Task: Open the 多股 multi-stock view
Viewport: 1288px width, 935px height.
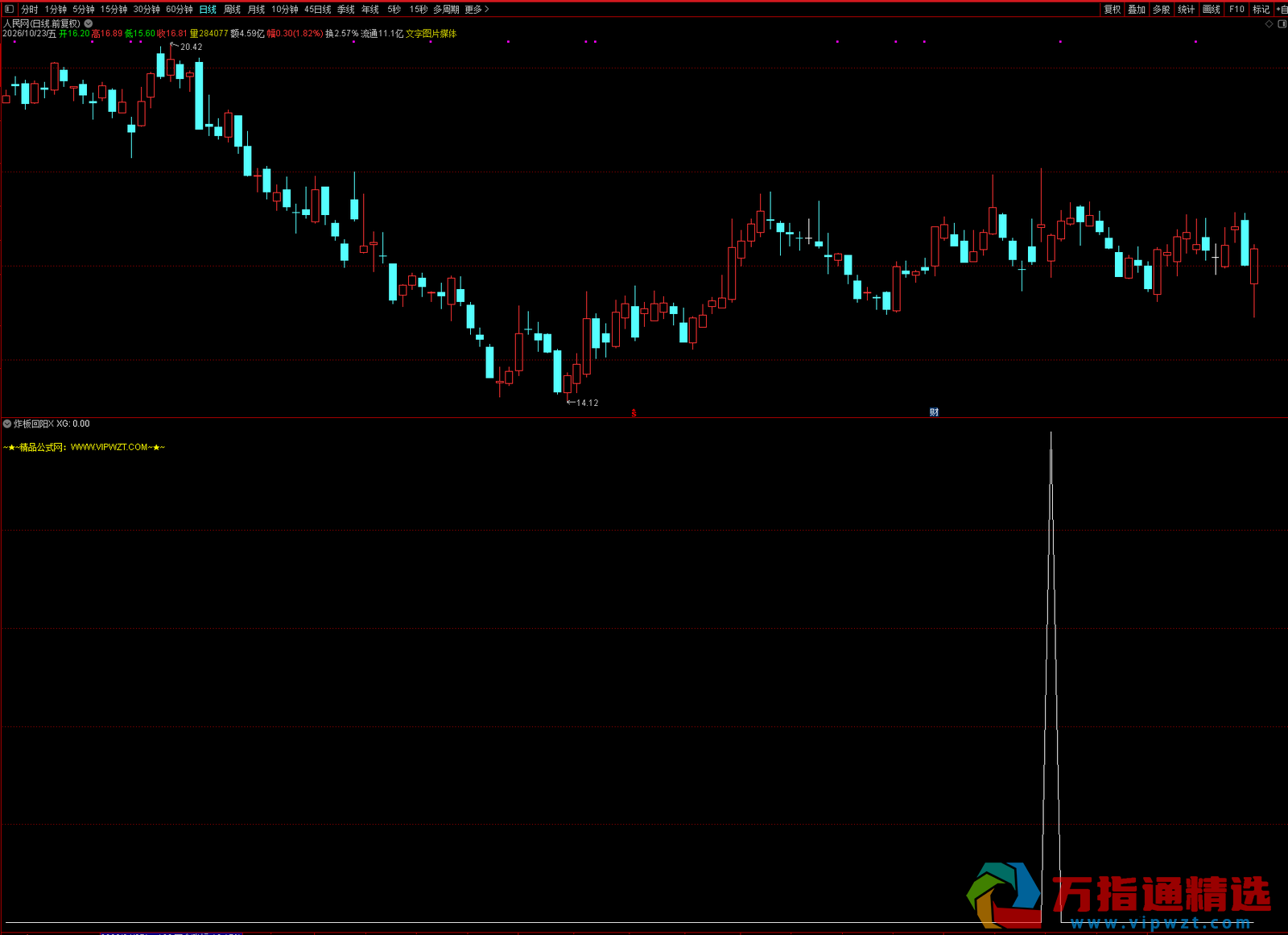Action: 1162,10
